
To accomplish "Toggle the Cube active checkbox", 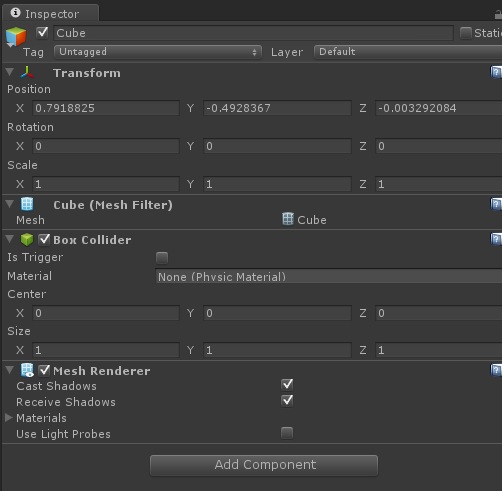I will click(43, 33).
